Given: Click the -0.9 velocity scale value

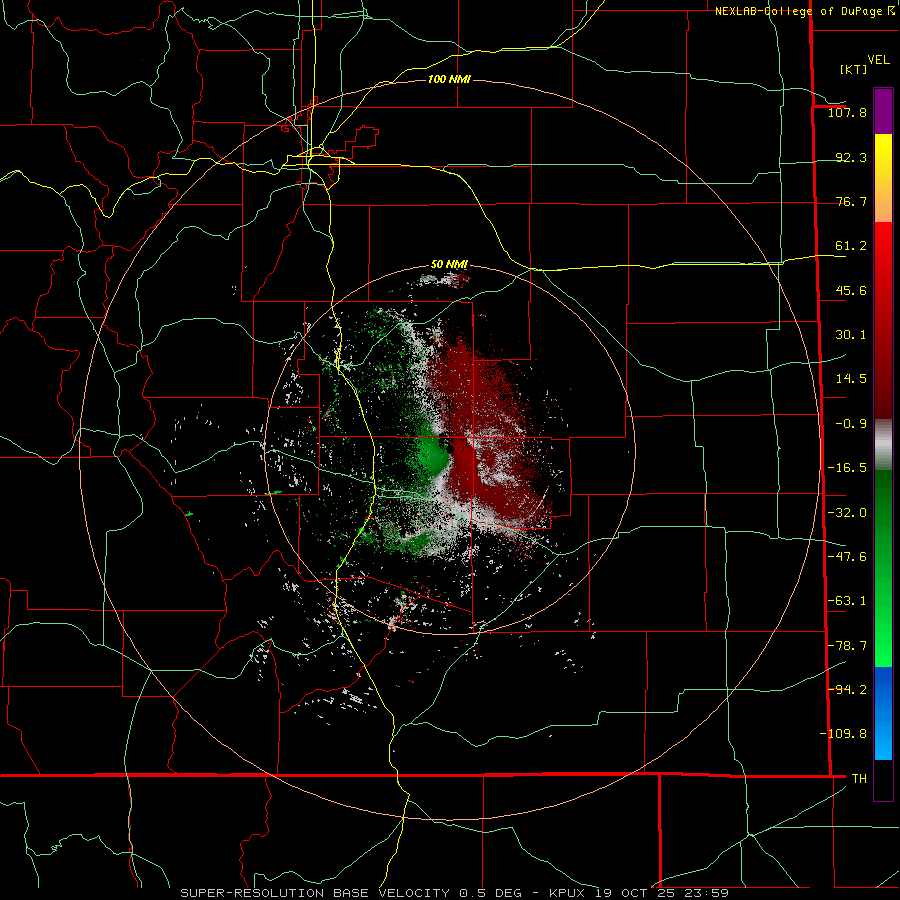Looking at the screenshot, I should point(851,424).
